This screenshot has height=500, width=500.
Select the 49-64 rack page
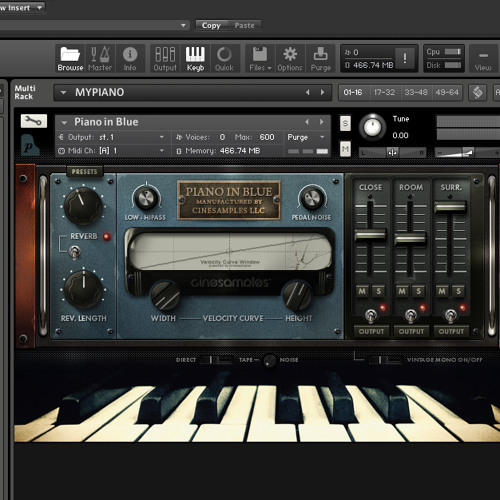click(447, 92)
